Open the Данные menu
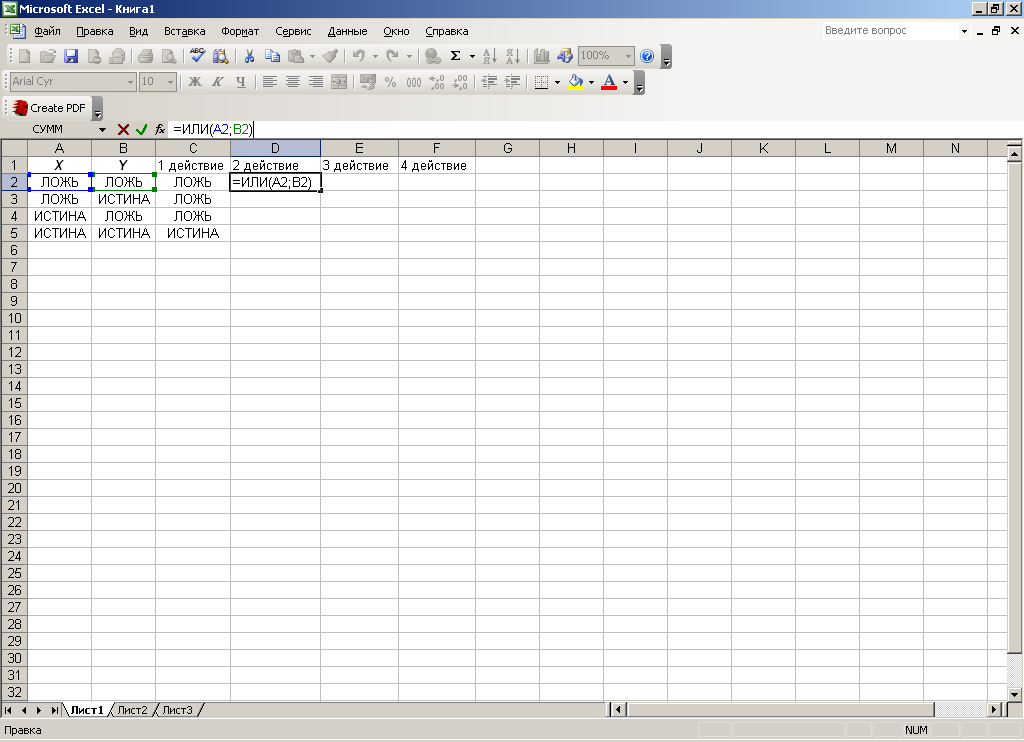 click(347, 31)
